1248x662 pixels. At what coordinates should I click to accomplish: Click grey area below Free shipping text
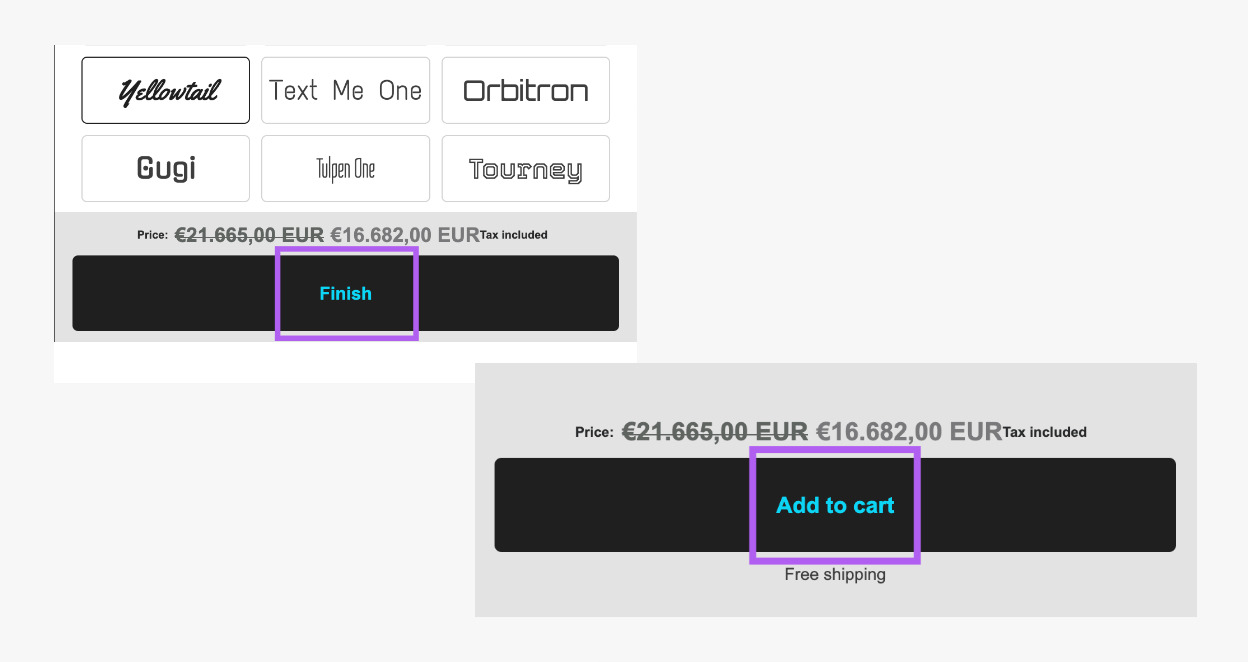click(835, 600)
